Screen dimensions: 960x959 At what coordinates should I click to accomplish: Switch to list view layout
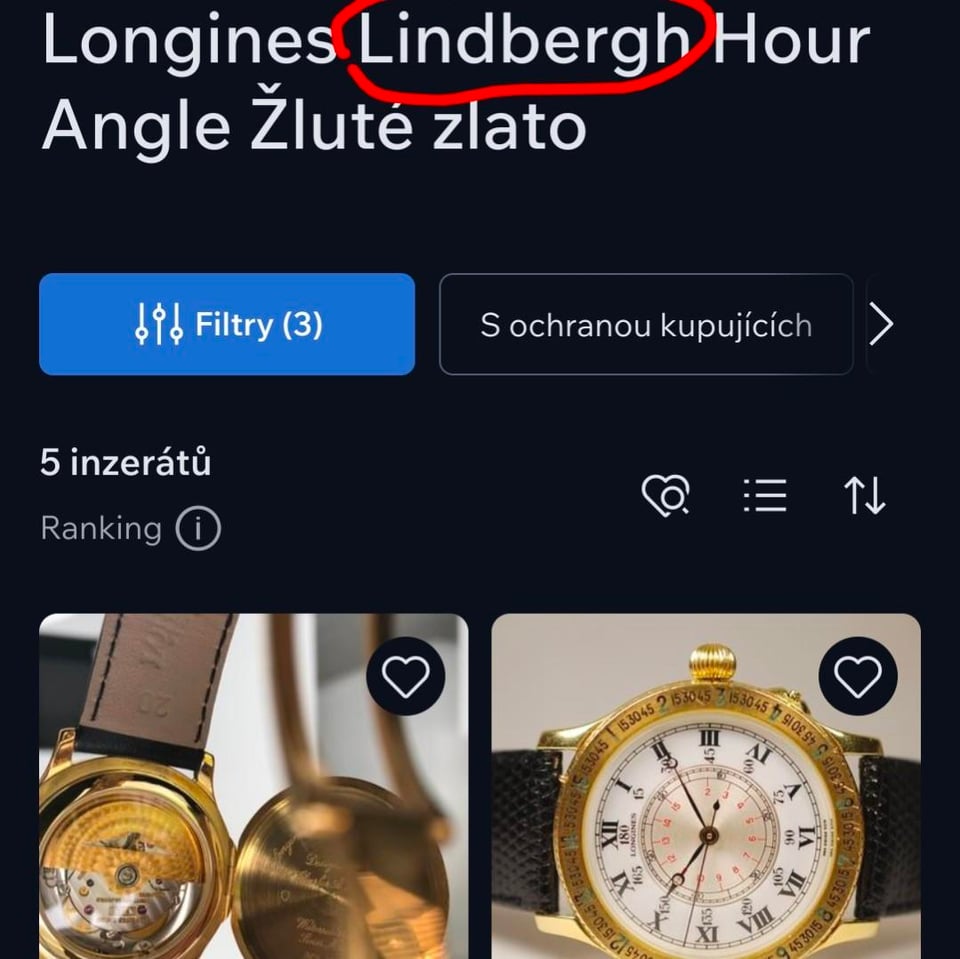pos(765,495)
